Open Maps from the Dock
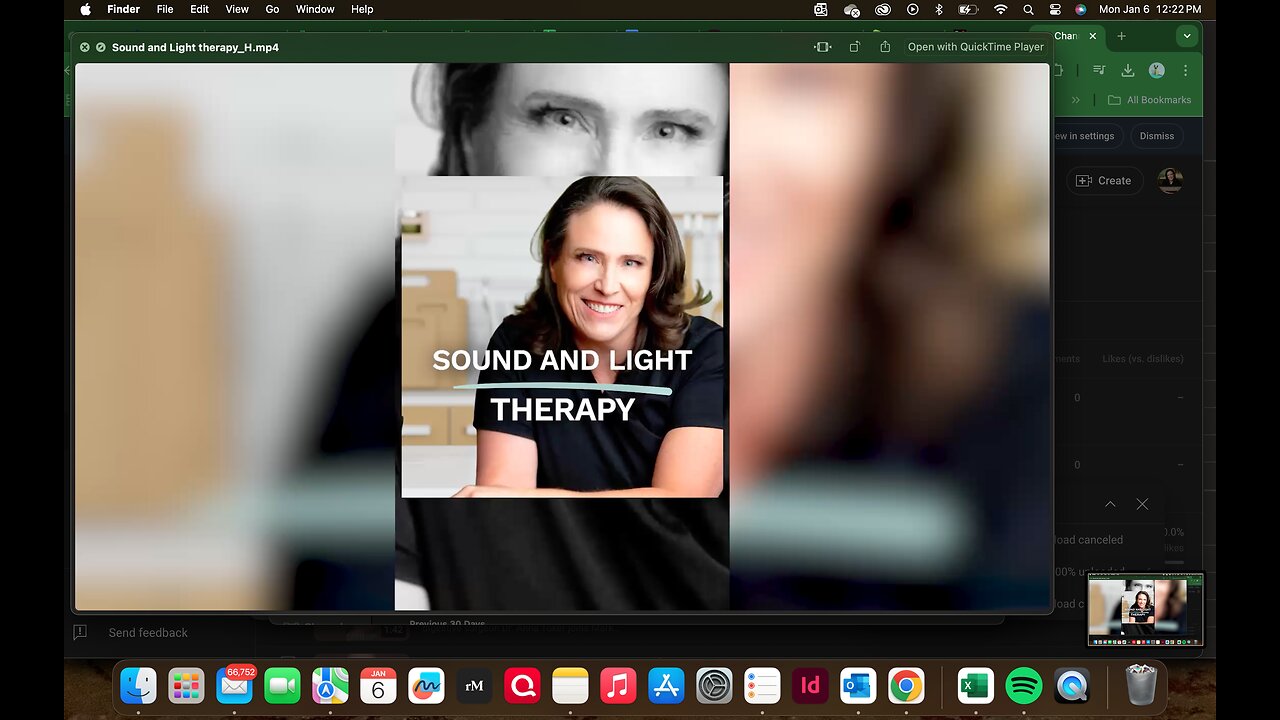 (x=330, y=686)
